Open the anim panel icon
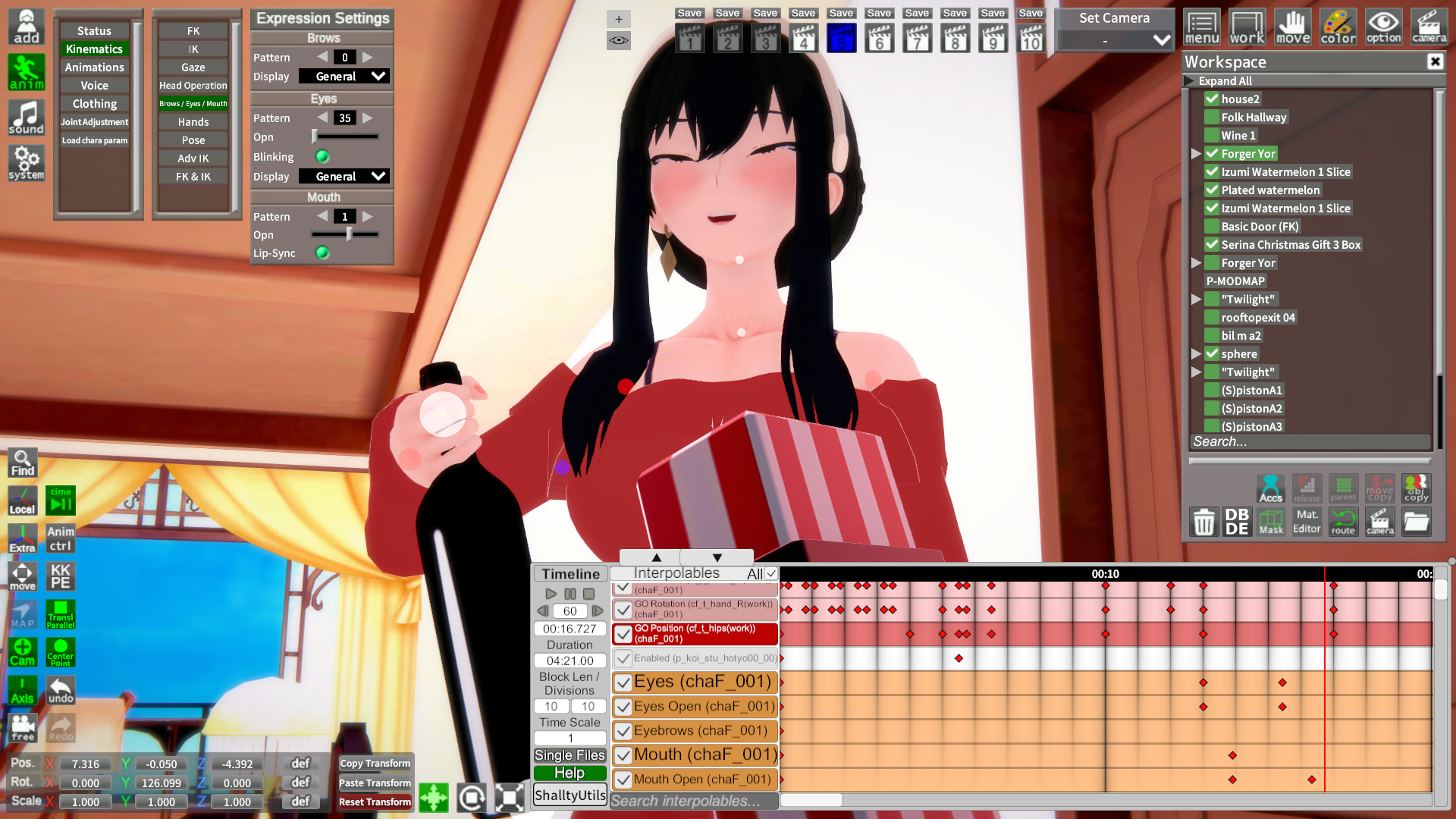 (x=27, y=73)
